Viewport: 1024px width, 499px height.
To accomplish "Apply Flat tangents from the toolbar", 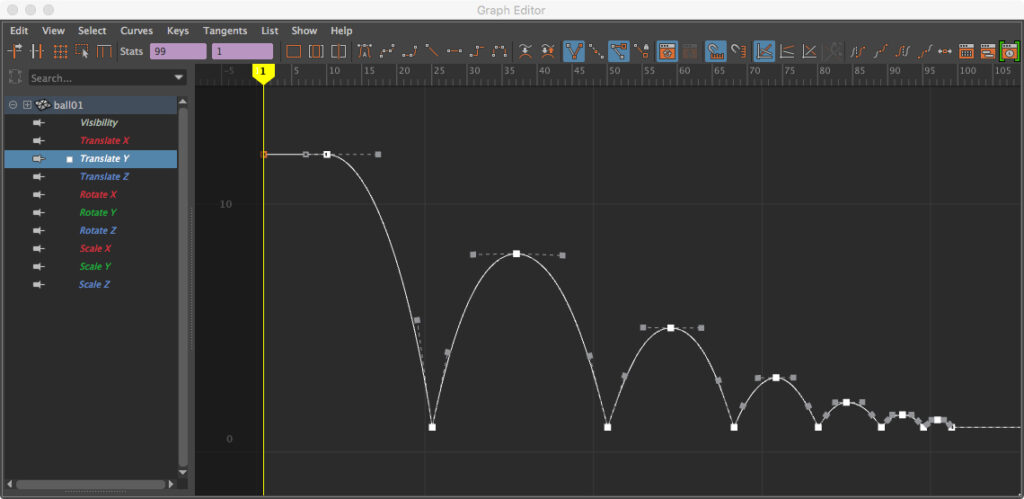I will point(455,50).
